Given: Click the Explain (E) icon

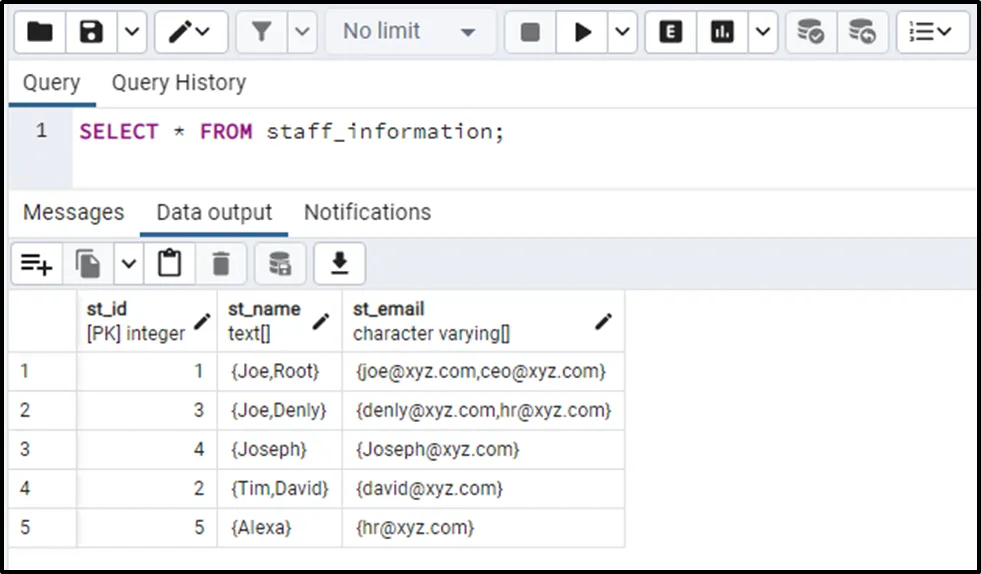Looking at the screenshot, I should (x=671, y=32).
